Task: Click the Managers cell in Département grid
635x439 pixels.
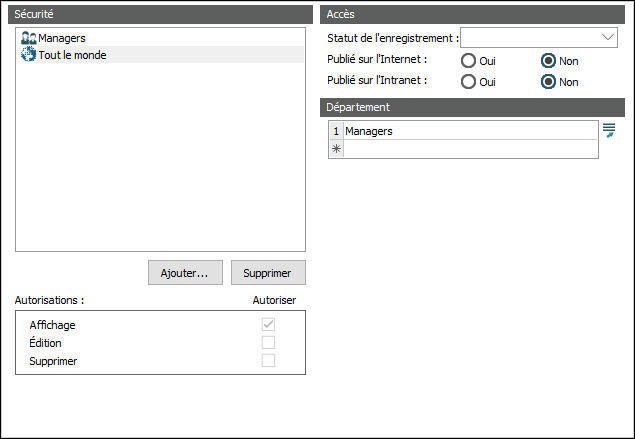Action: (470, 131)
